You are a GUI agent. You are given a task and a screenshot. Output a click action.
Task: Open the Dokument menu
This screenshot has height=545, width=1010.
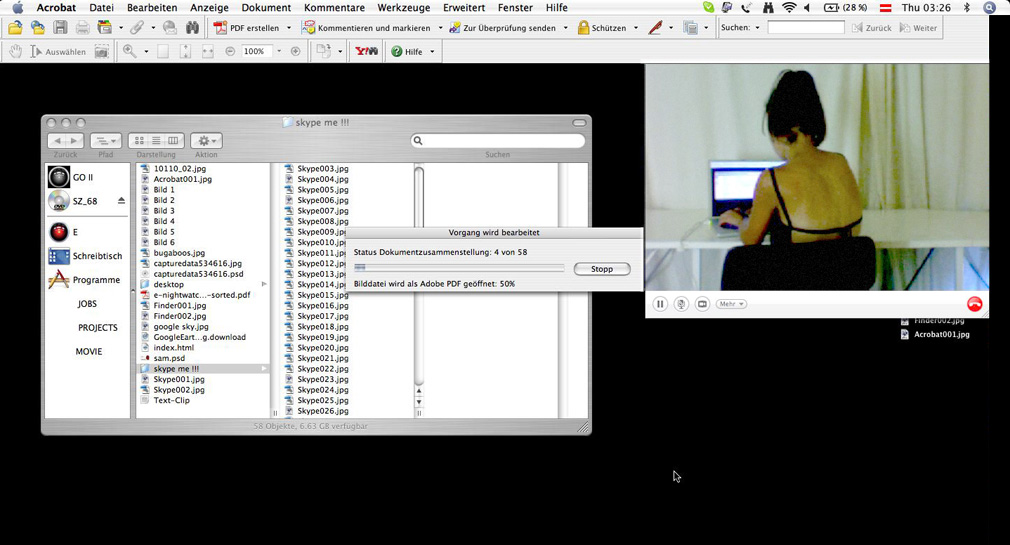(x=266, y=8)
